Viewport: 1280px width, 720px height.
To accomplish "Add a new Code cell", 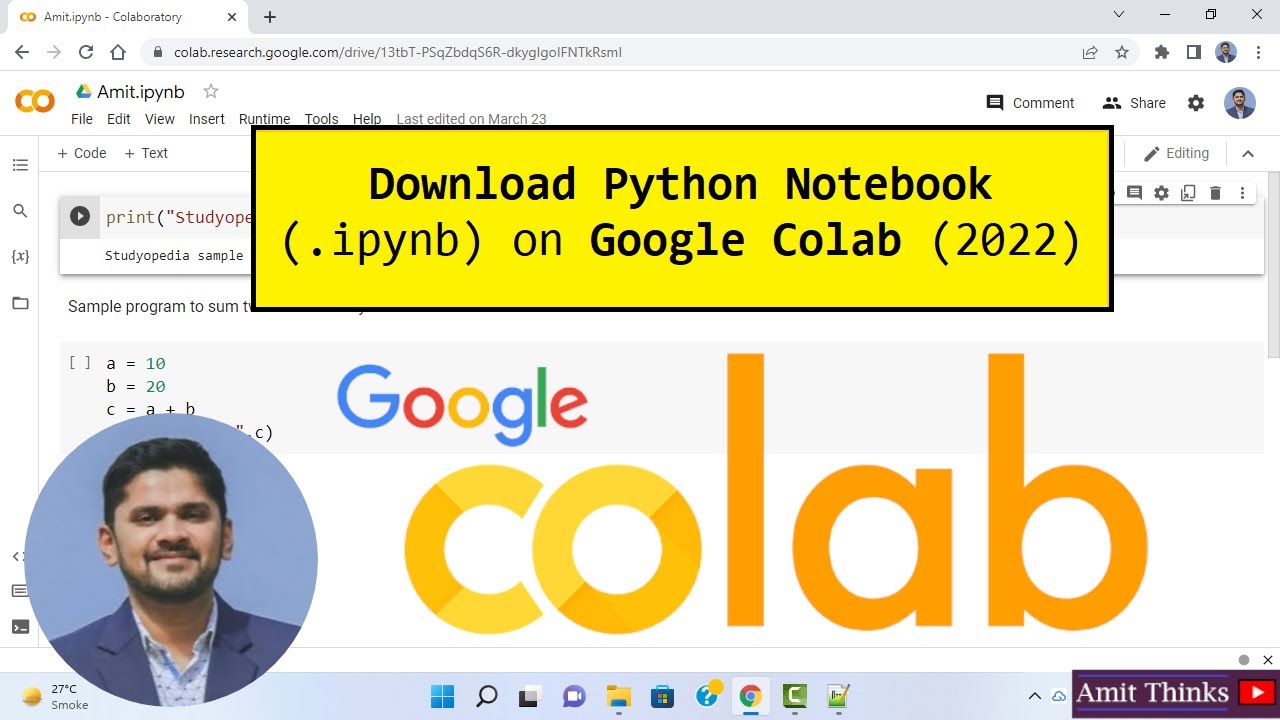I will click(x=82, y=153).
